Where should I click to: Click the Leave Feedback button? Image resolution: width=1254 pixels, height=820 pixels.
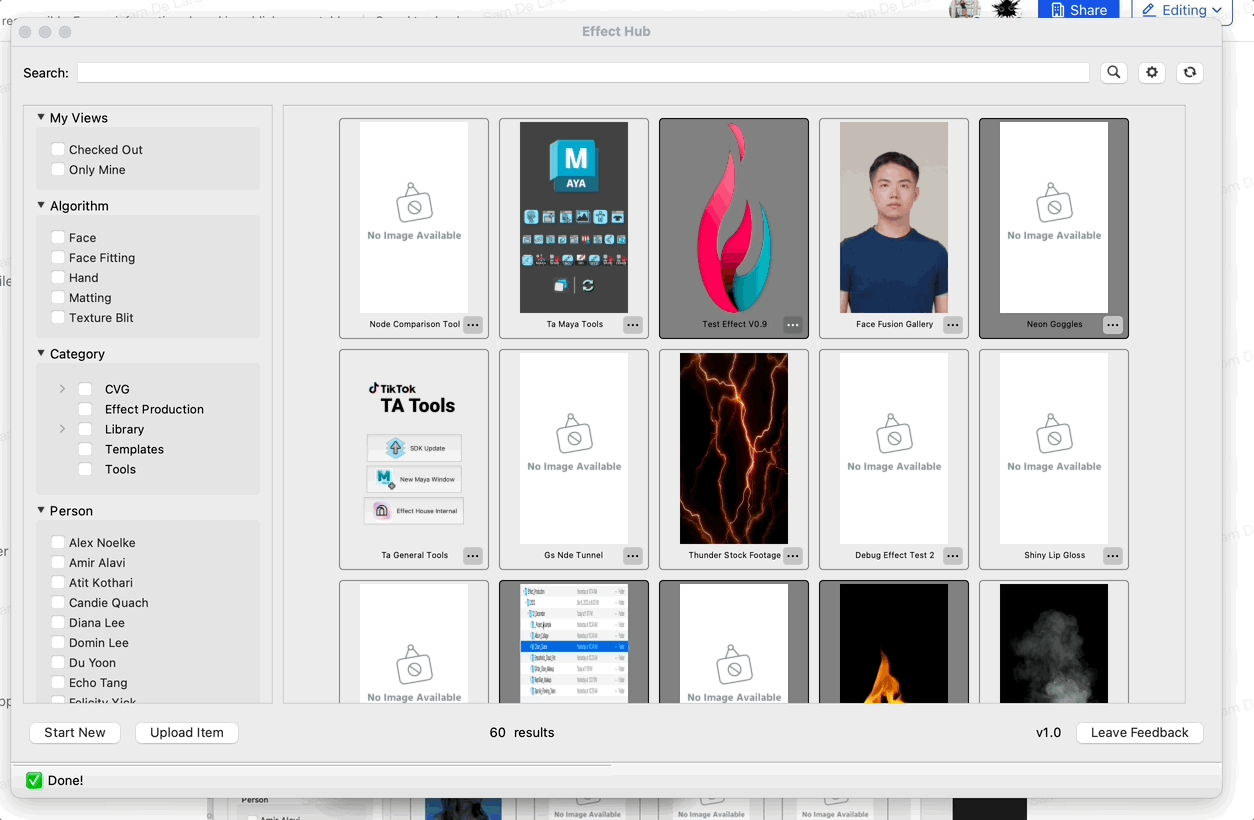[1139, 733]
